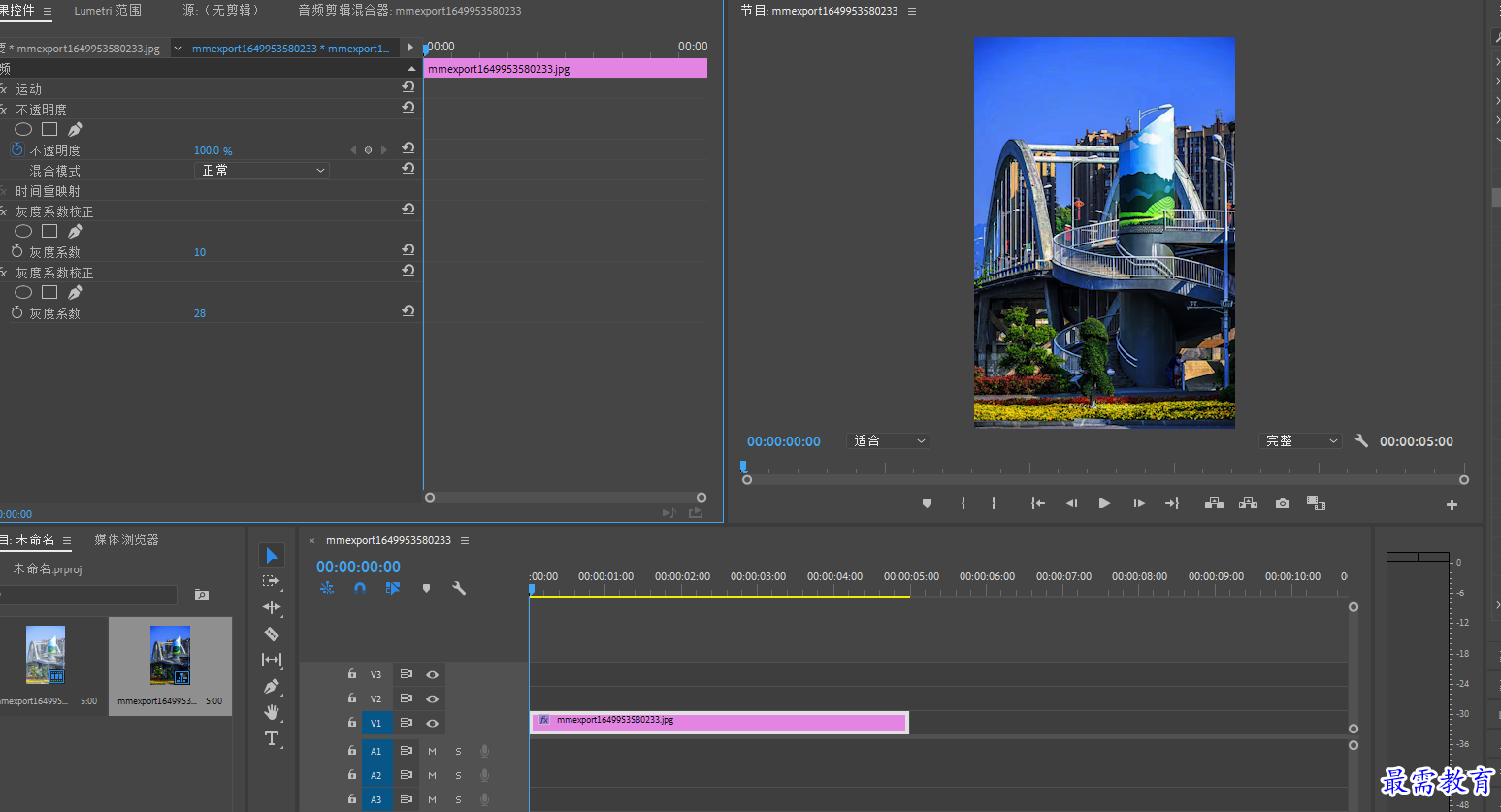The width and height of the screenshot is (1501, 812).
Task: Click the opacity value 100.0 %
Action: tap(212, 150)
